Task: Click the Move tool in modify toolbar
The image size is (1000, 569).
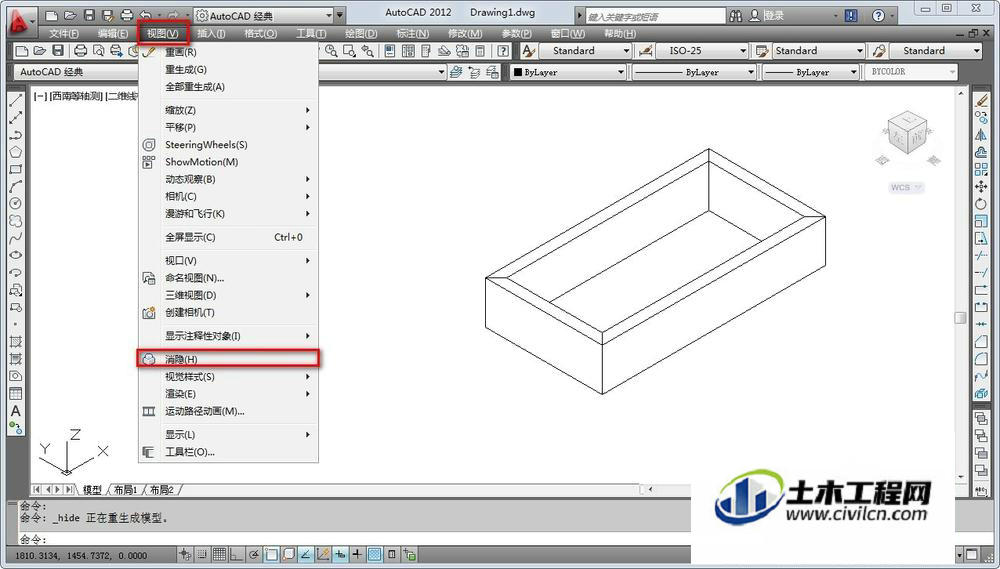Action: [982, 186]
